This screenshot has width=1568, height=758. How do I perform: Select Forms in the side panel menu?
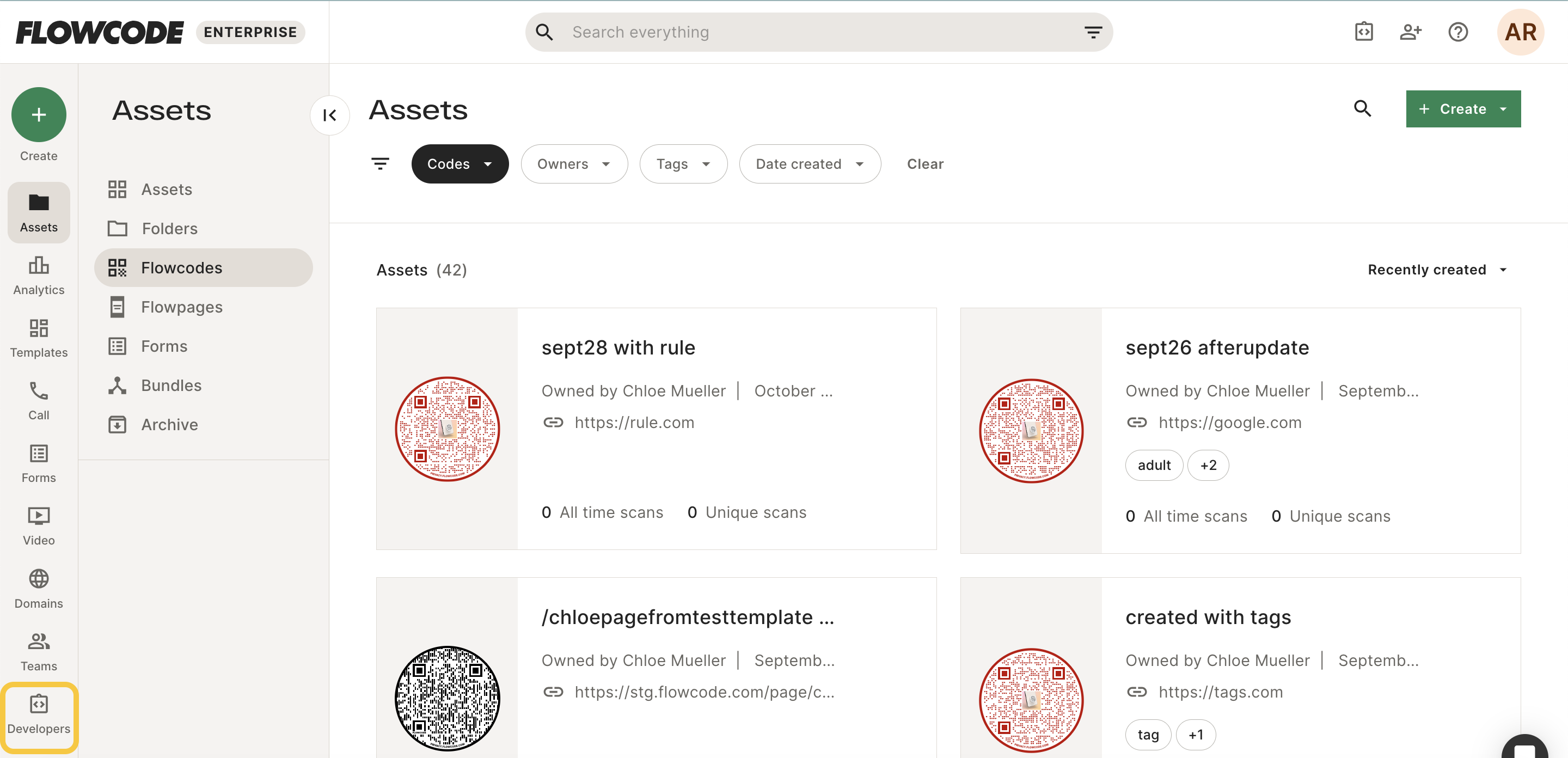coord(203,346)
